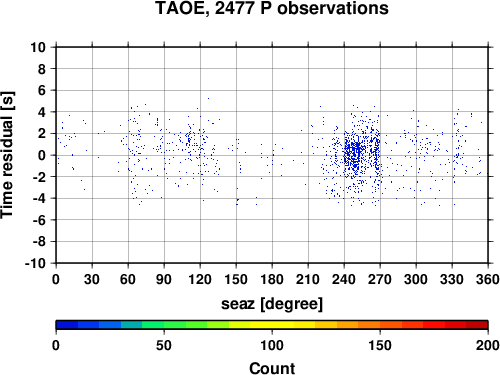Click the x-axis tick label 270
The width and height of the screenshot is (500, 375).
380,279
